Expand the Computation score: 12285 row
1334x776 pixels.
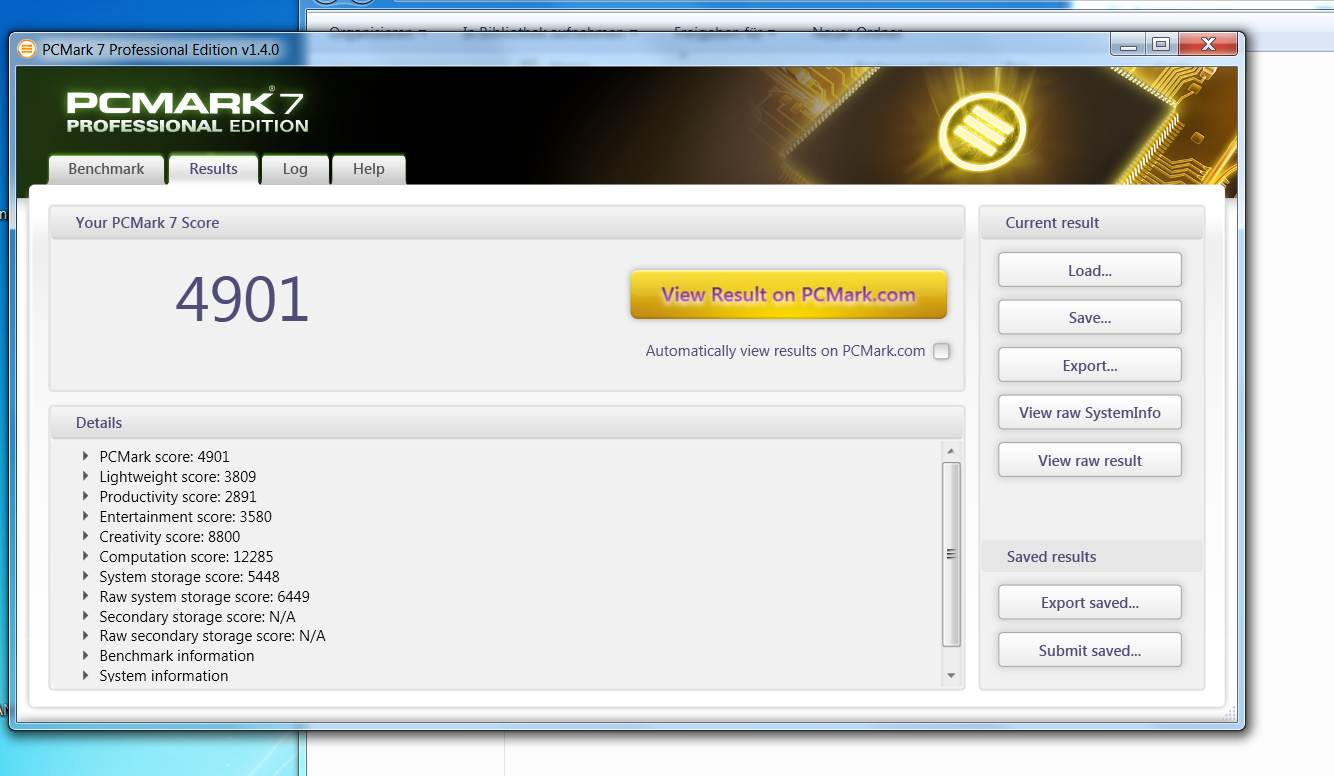click(86, 556)
